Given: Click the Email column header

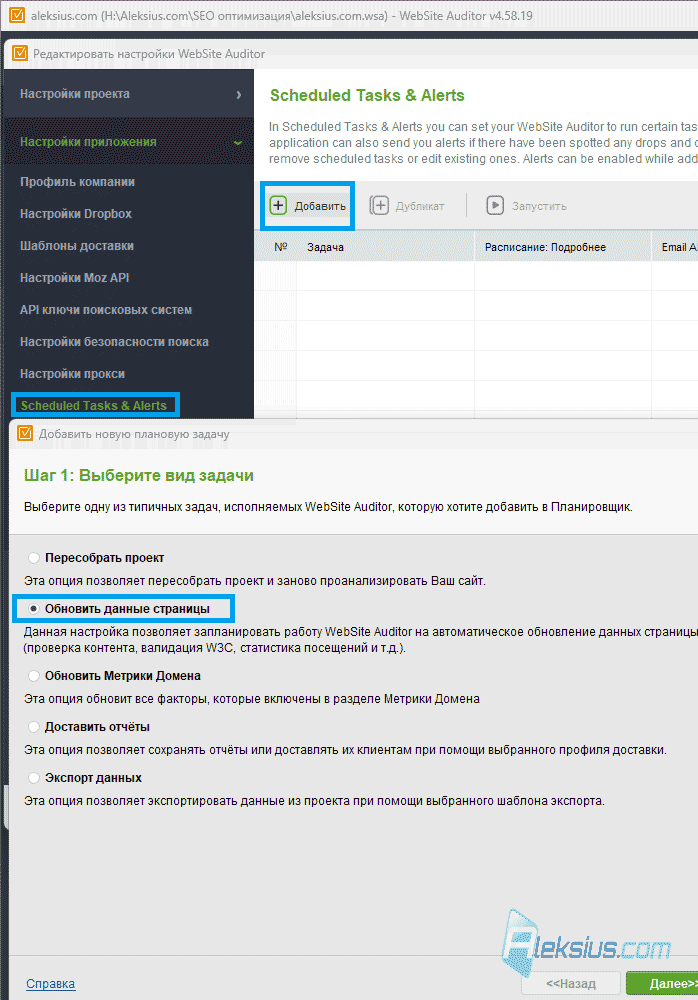Looking at the screenshot, I should pyautogui.click(x=675, y=247).
